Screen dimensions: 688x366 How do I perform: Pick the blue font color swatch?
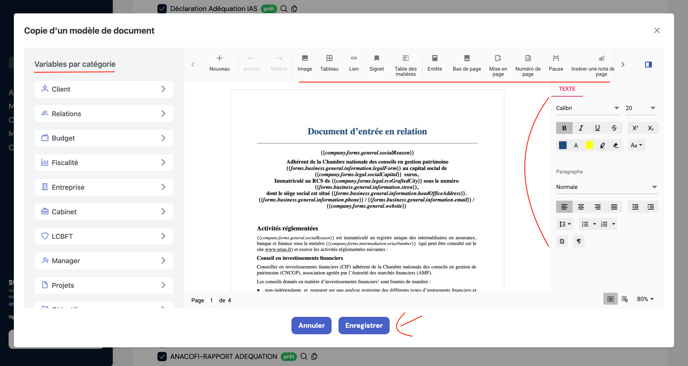(563, 145)
